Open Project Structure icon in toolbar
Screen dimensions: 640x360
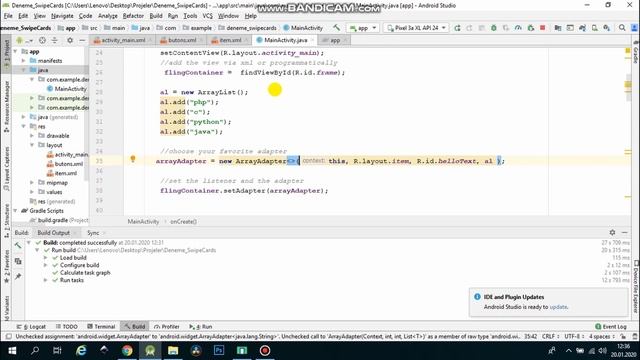(558, 28)
